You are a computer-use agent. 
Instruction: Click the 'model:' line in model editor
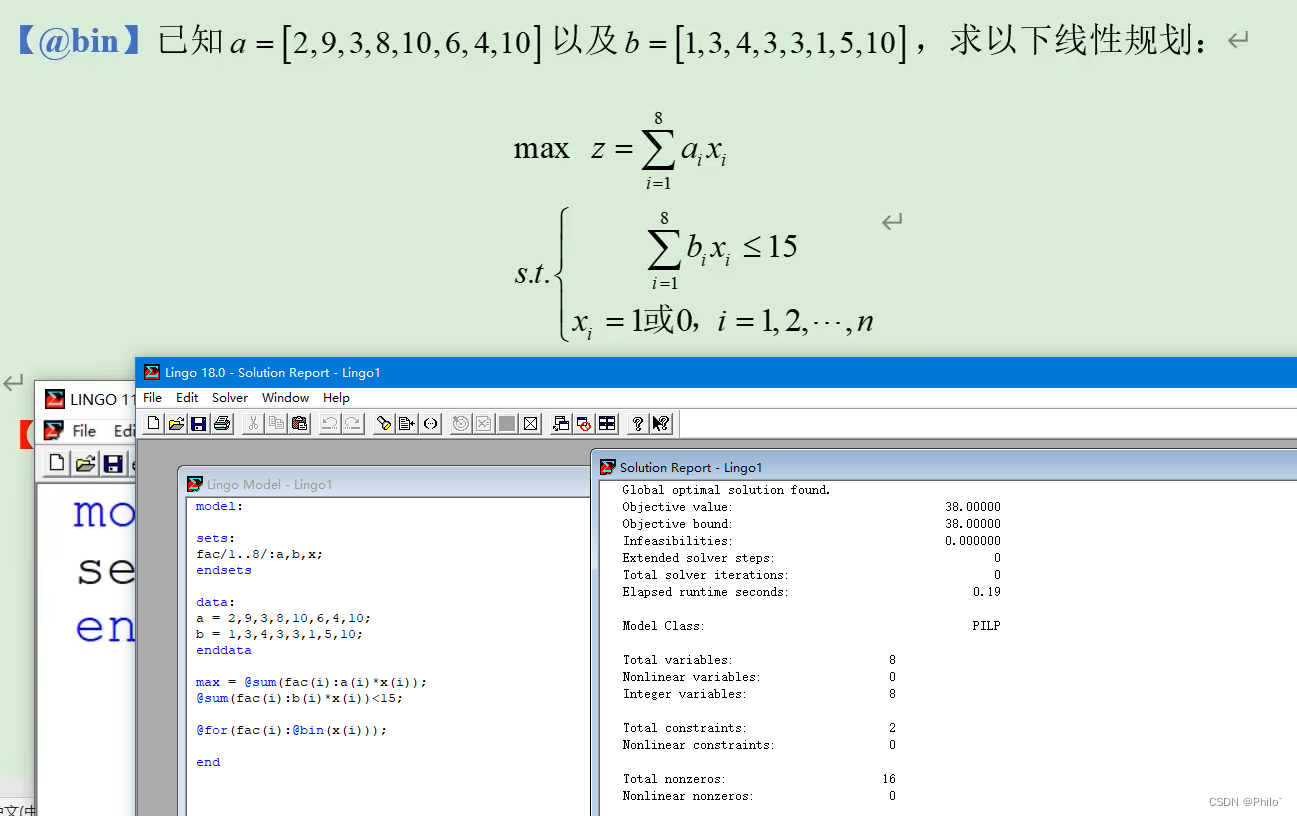219,506
